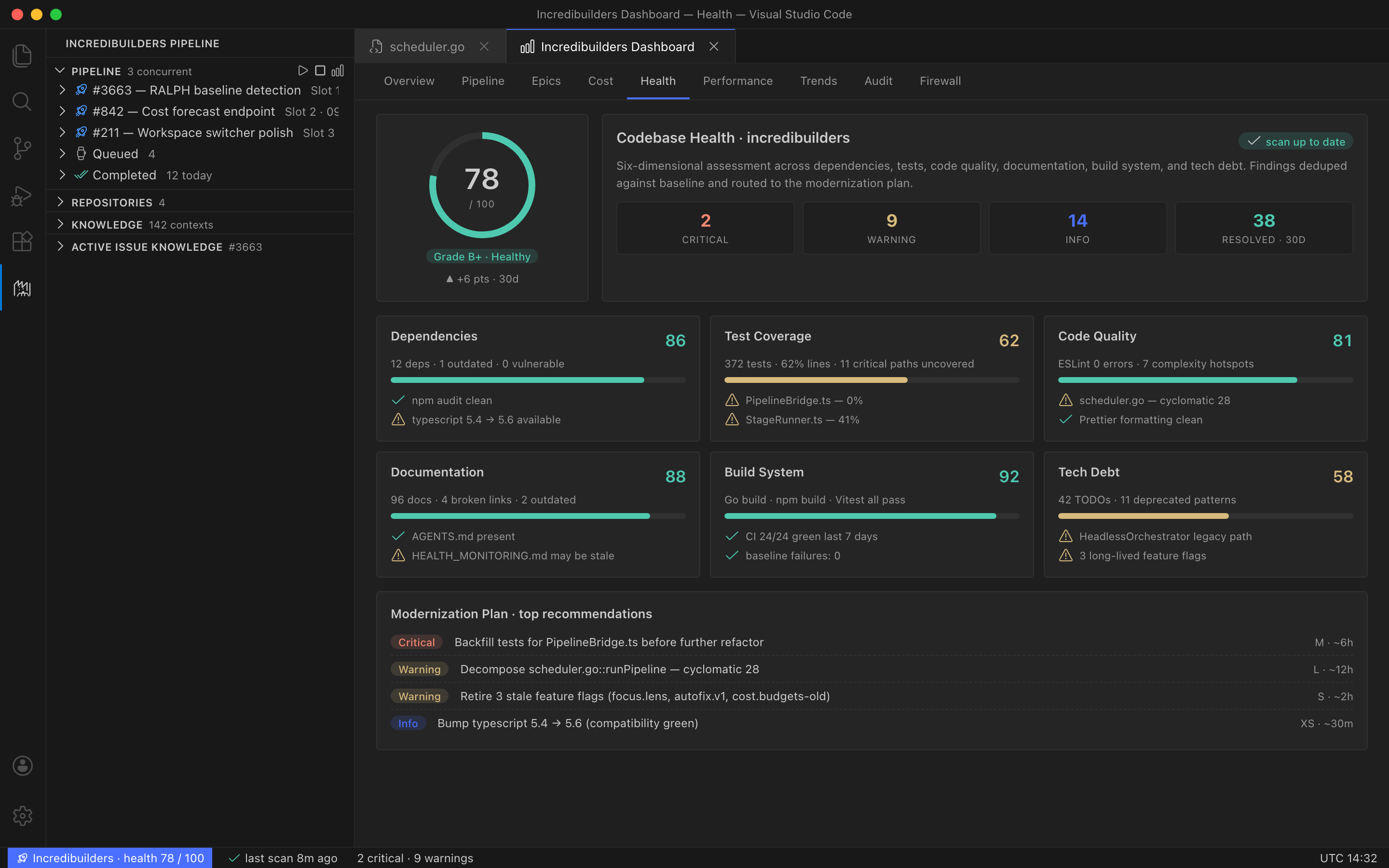Switch to the Audit tab
Image resolution: width=1389 pixels, height=868 pixels.
(x=878, y=81)
